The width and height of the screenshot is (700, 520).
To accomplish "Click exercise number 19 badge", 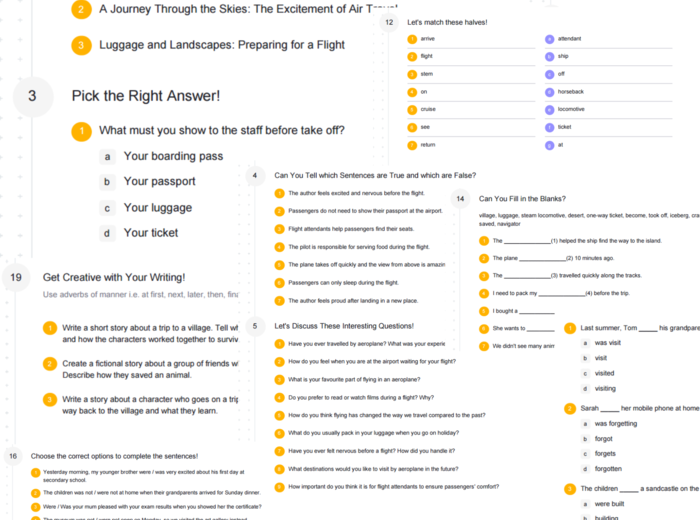I will 16,277.
